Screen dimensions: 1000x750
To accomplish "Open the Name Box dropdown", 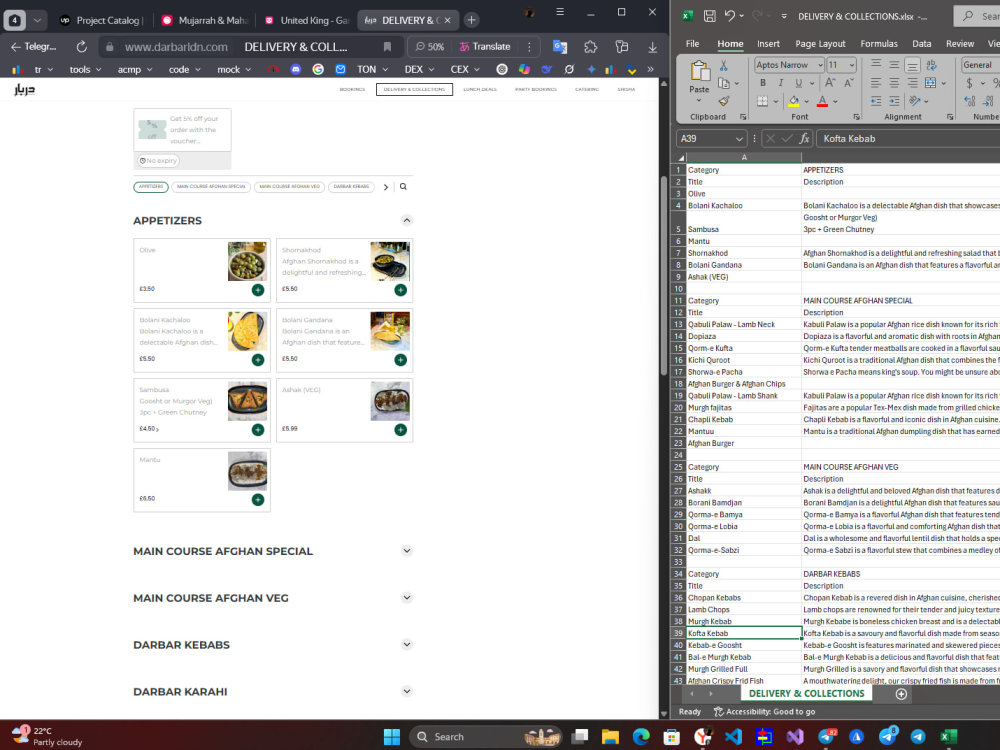I will coord(739,138).
